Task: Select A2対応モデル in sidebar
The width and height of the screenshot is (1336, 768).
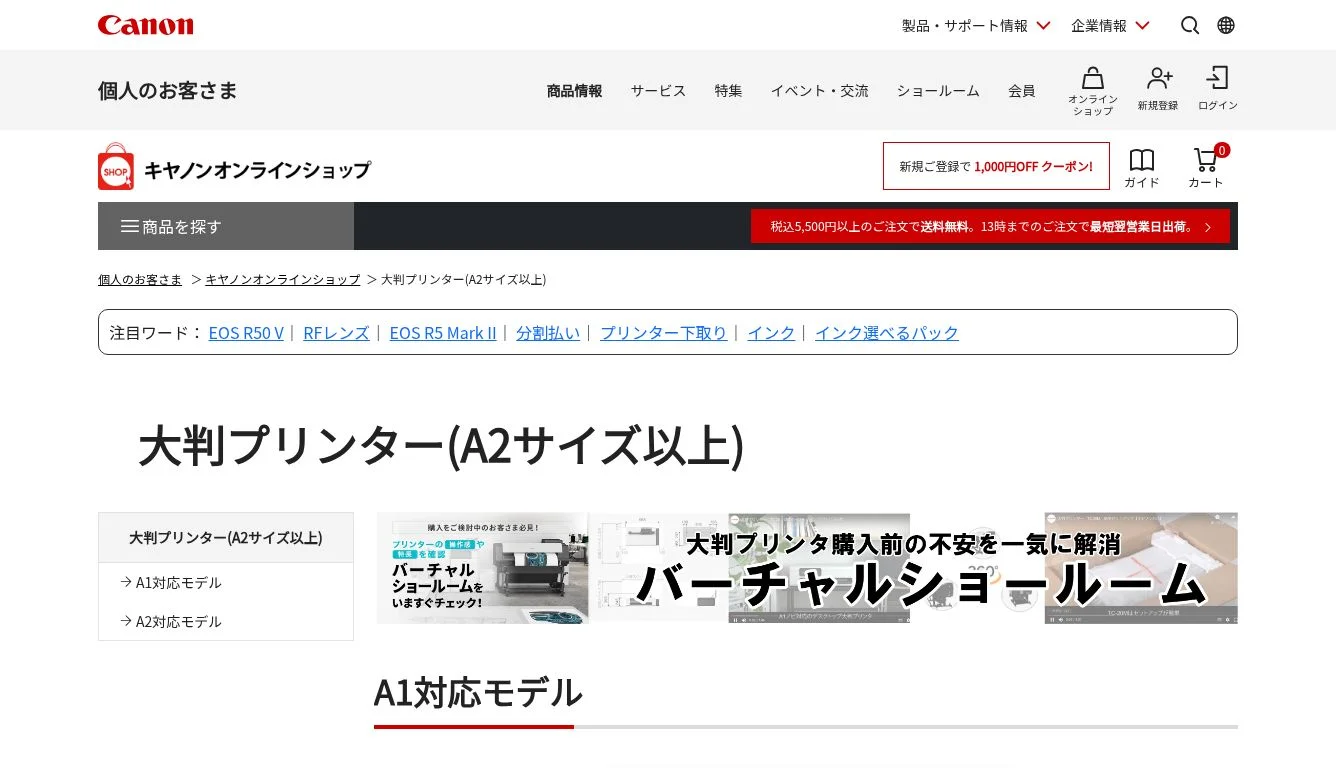Action: (179, 622)
